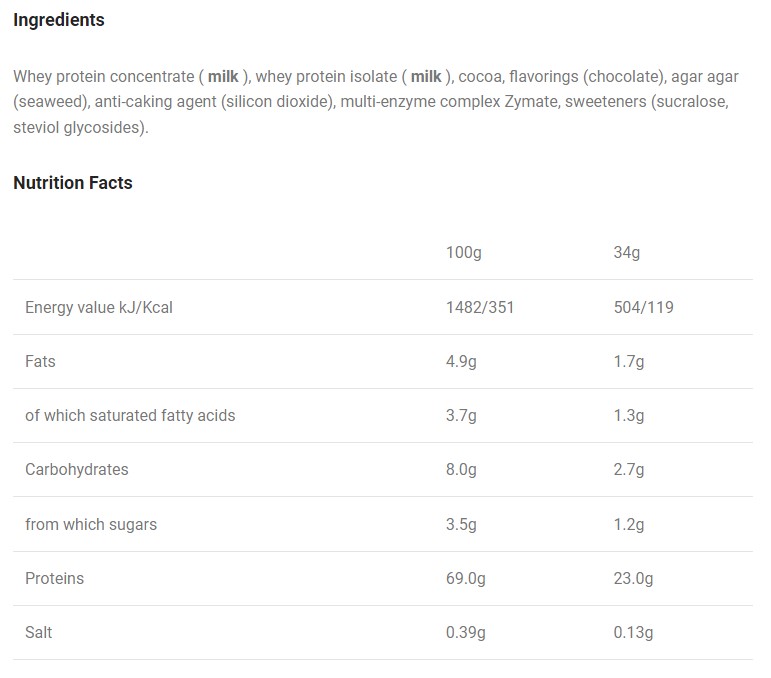Screen dimensions: 771x678
Task: Select the Fats row label
Action: tap(40, 361)
